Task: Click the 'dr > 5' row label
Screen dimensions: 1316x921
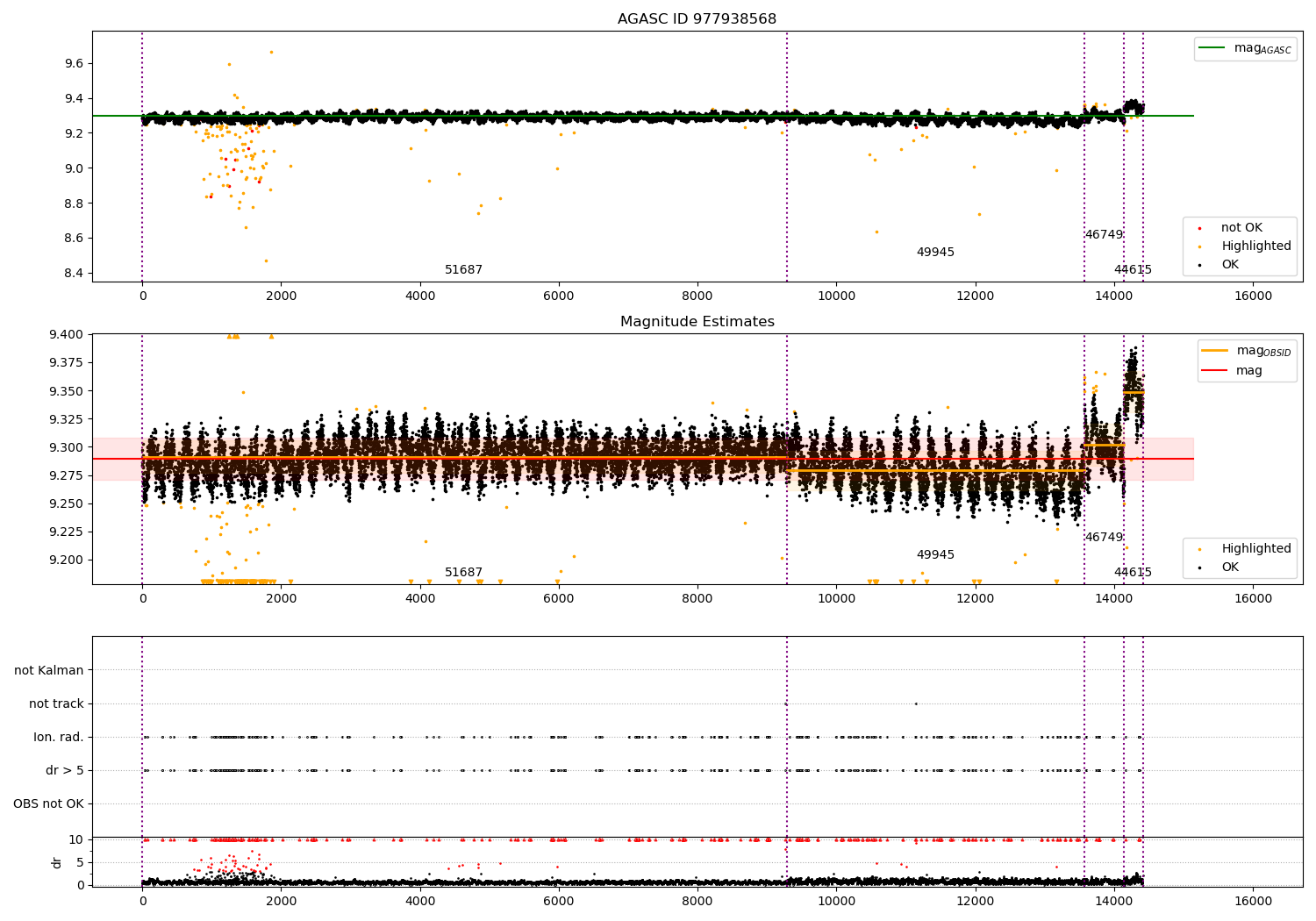Action: (65, 771)
